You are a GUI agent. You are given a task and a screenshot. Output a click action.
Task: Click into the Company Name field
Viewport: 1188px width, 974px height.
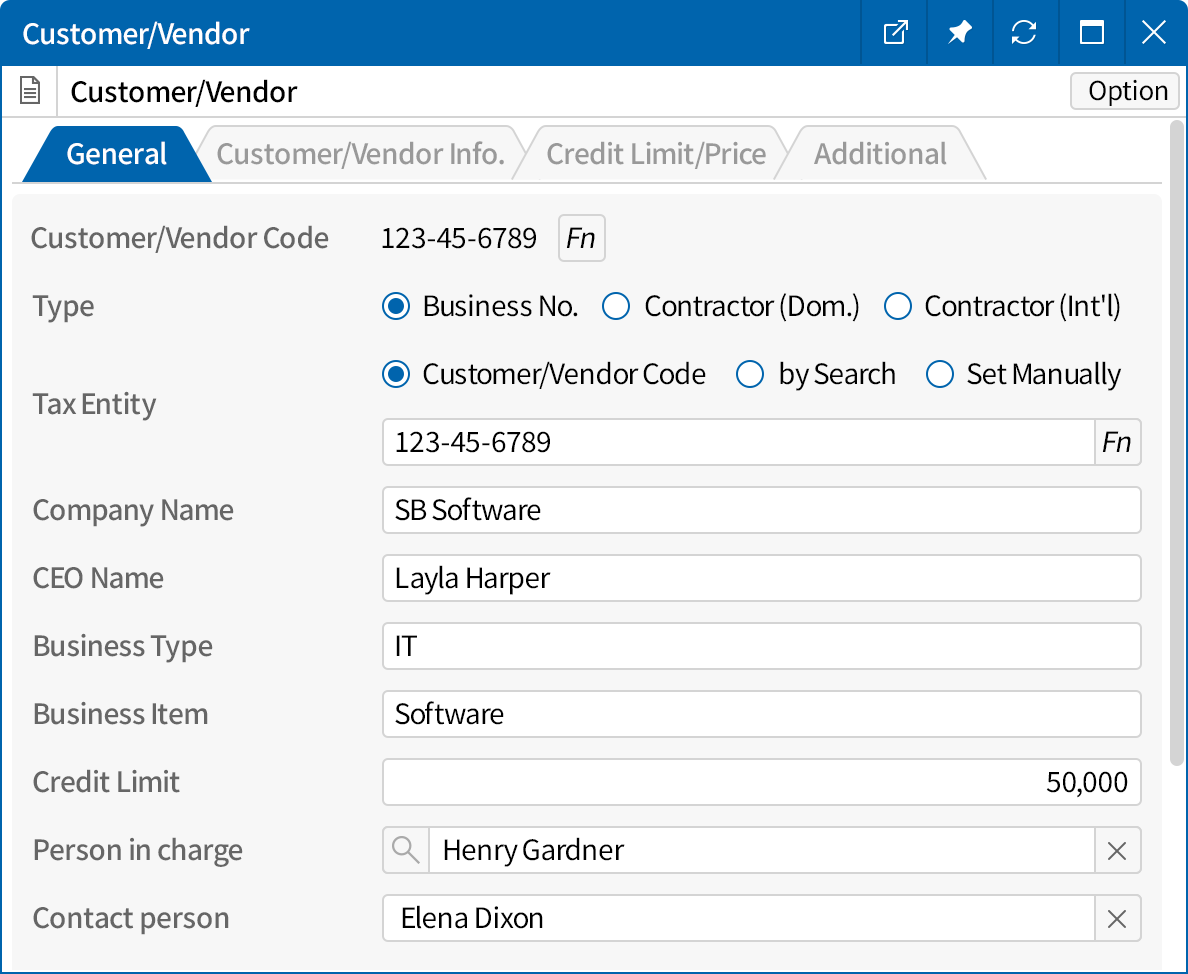(761, 510)
